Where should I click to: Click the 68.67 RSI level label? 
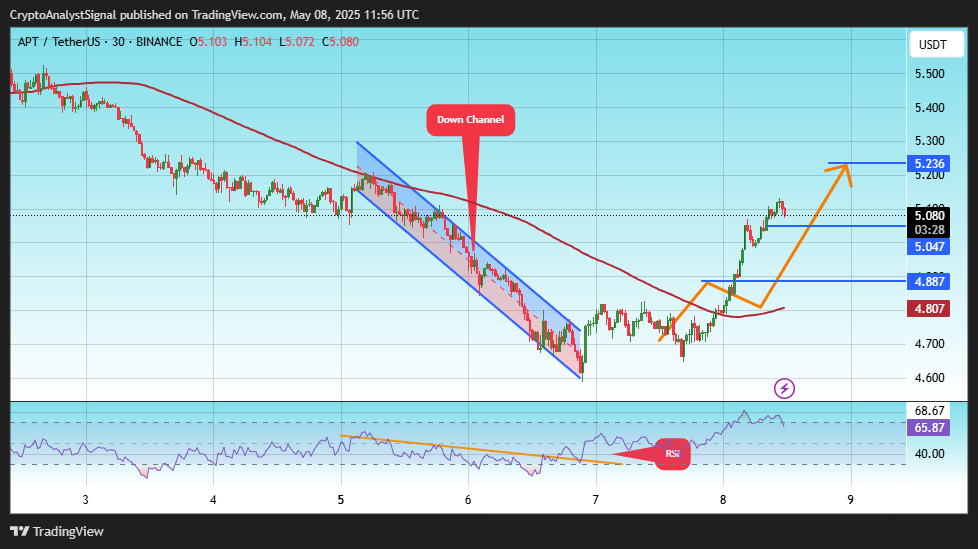[929, 411]
